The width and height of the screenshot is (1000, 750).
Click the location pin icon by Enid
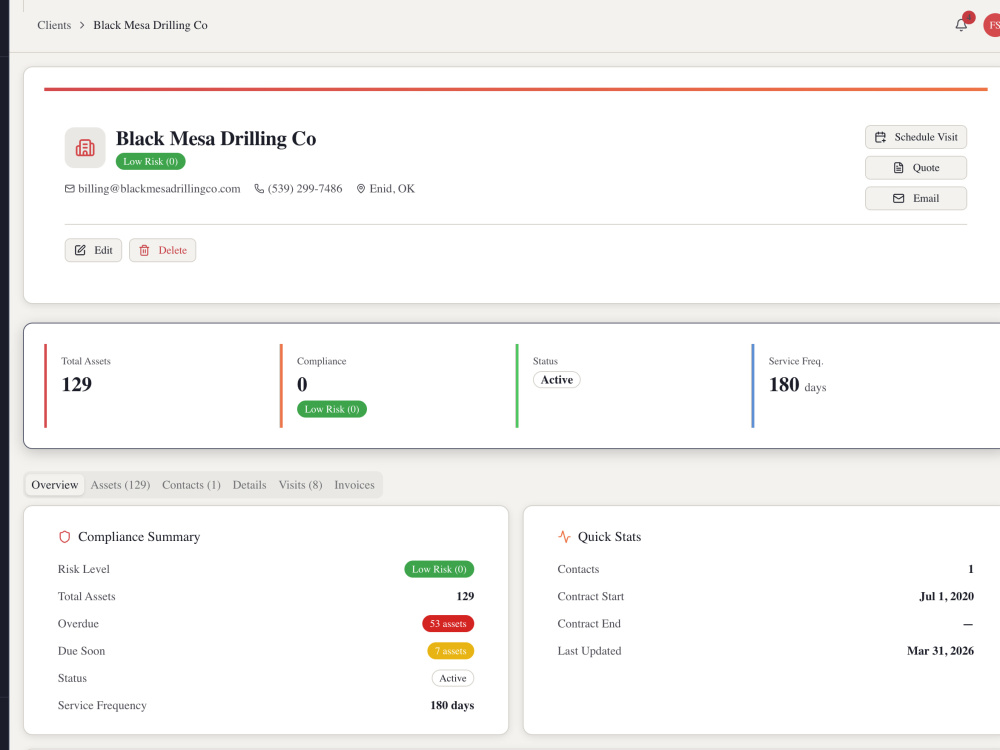tap(361, 189)
